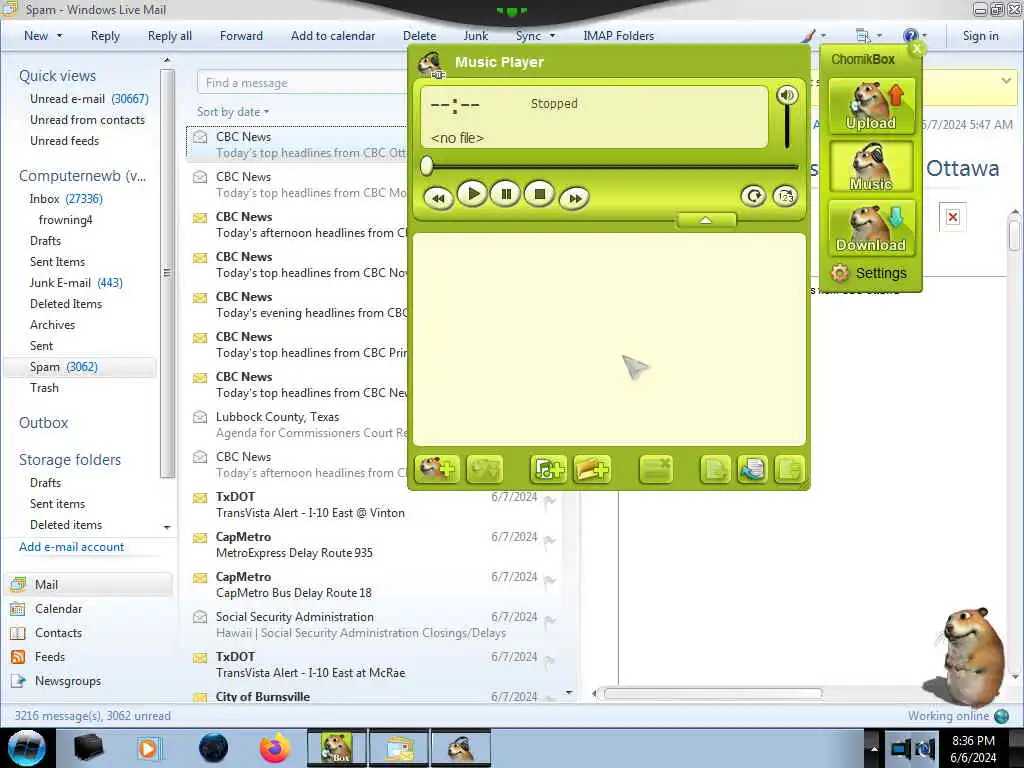Select Unread e-mail quick view
Image resolution: width=1024 pixels, height=768 pixels.
tap(89, 99)
